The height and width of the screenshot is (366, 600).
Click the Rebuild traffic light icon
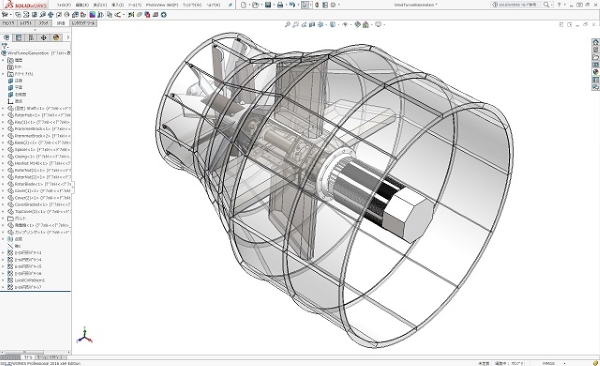point(317,5)
